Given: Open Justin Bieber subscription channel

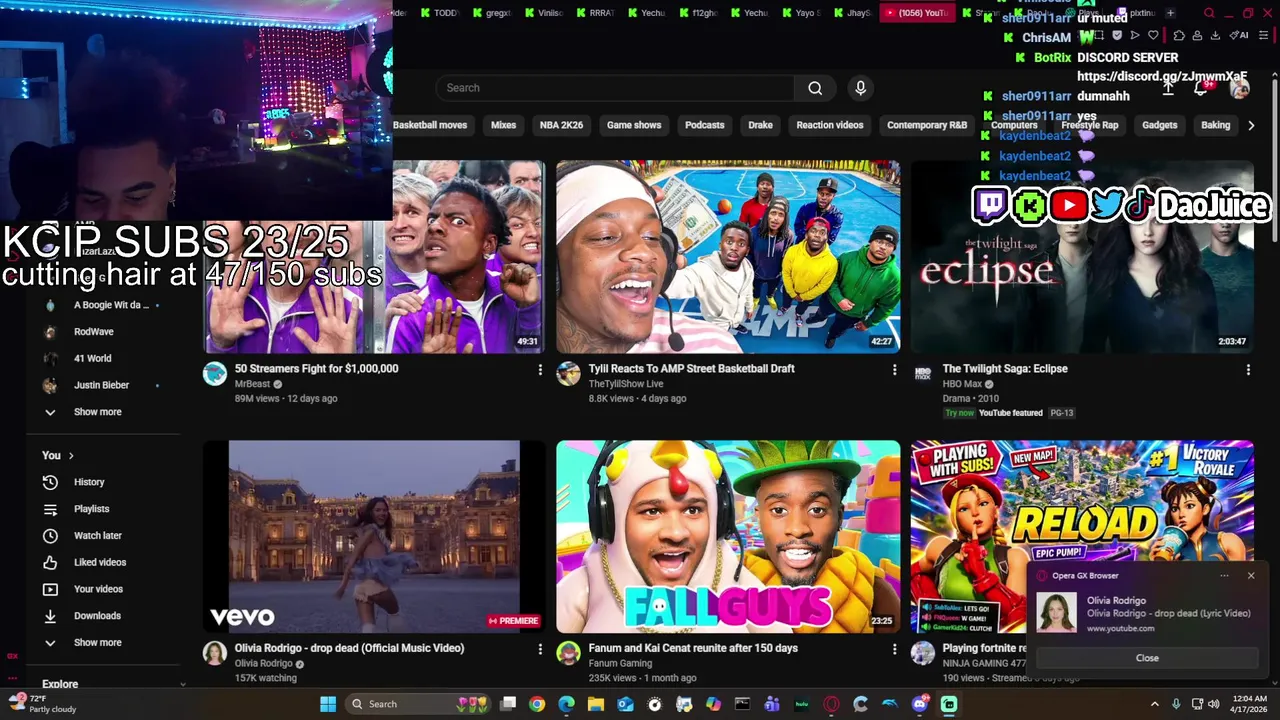Looking at the screenshot, I should click(101, 385).
